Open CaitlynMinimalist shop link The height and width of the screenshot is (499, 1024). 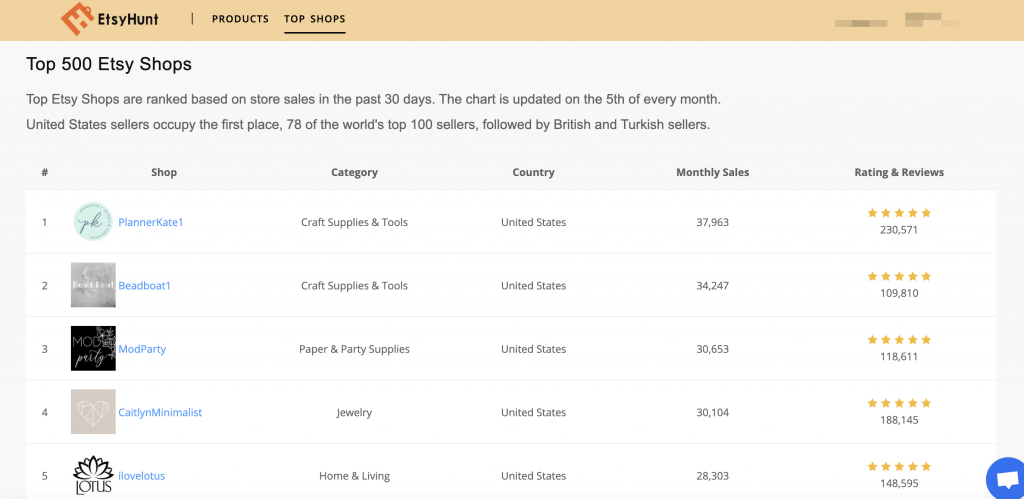[x=160, y=412]
